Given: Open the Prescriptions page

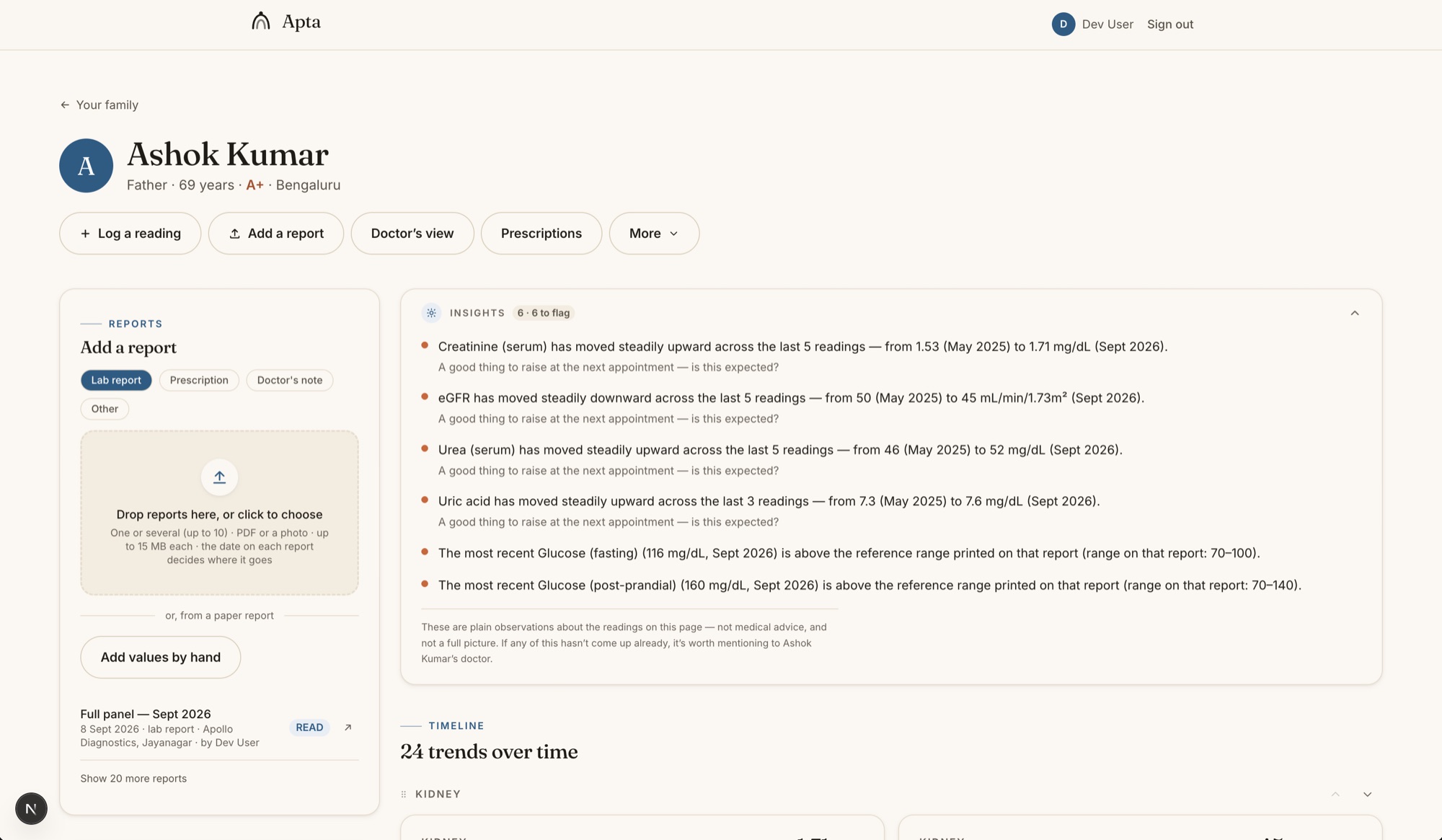Looking at the screenshot, I should [x=541, y=233].
